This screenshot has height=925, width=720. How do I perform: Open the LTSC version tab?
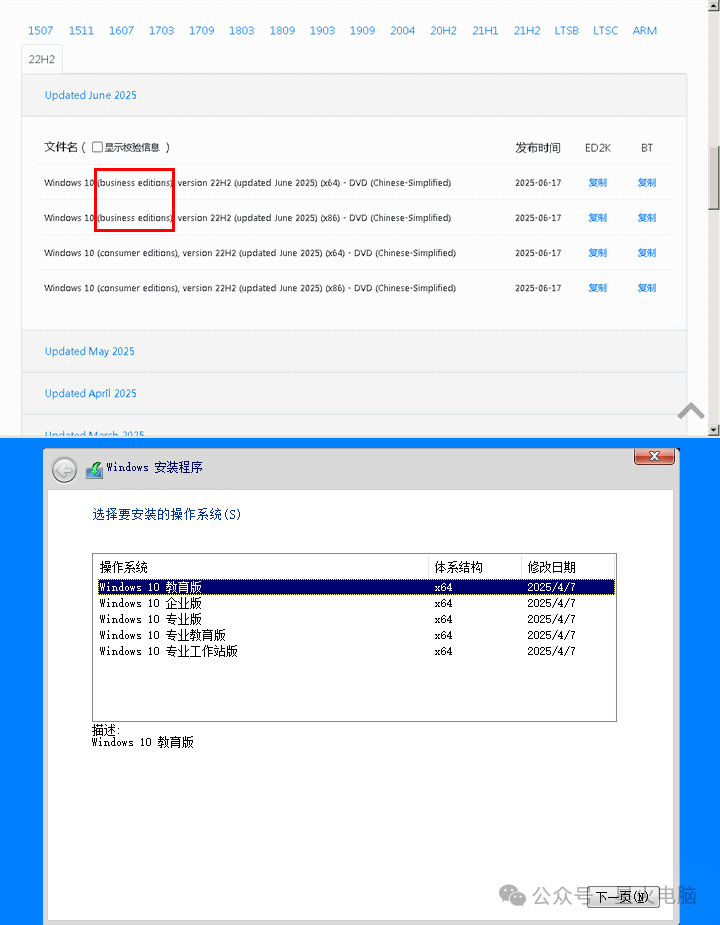pos(606,31)
